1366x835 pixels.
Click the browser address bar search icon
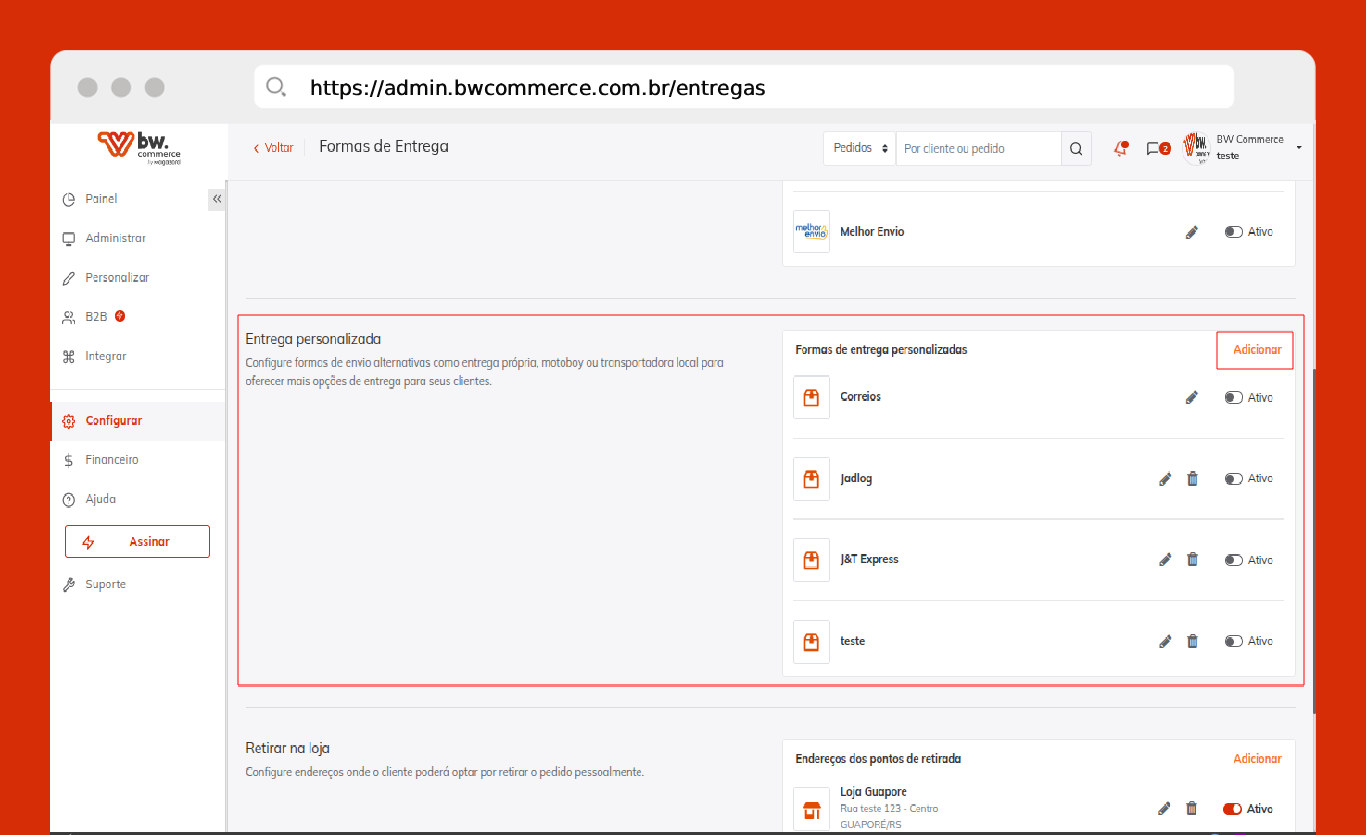(276, 87)
